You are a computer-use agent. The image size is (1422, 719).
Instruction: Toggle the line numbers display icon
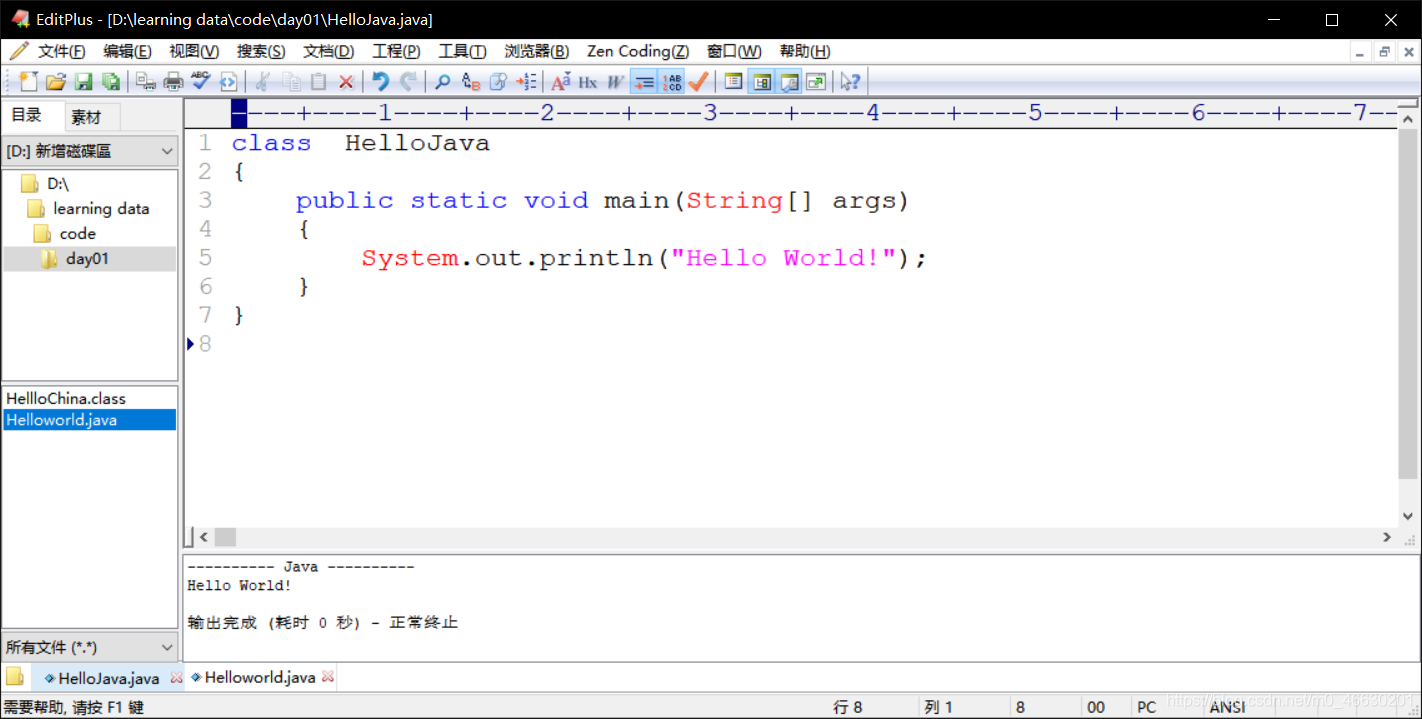(x=670, y=81)
